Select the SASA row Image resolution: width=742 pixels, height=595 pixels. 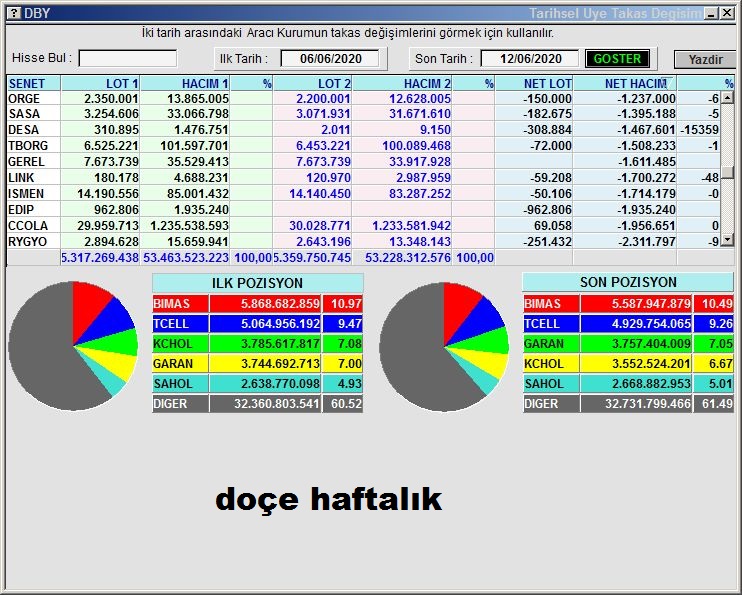point(364,114)
